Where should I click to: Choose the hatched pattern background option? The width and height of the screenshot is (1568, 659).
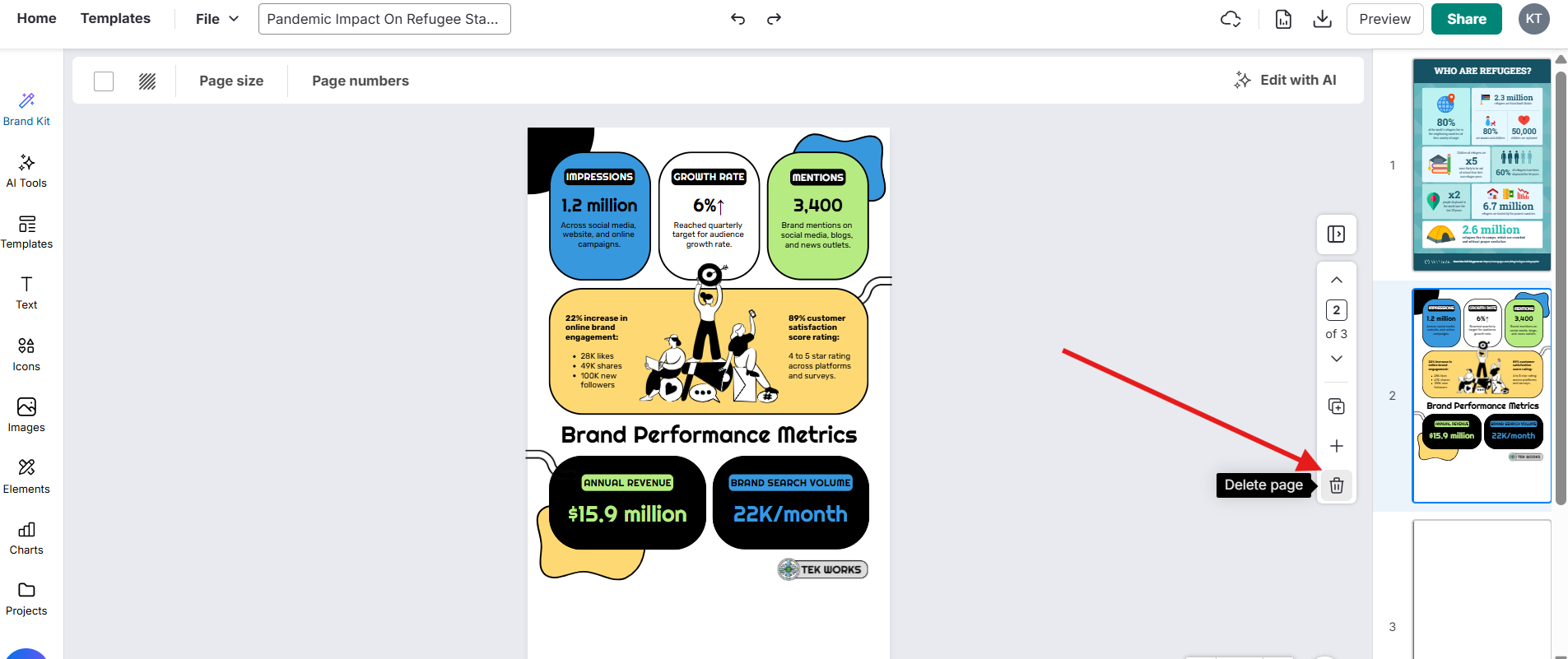click(x=147, y=81)
